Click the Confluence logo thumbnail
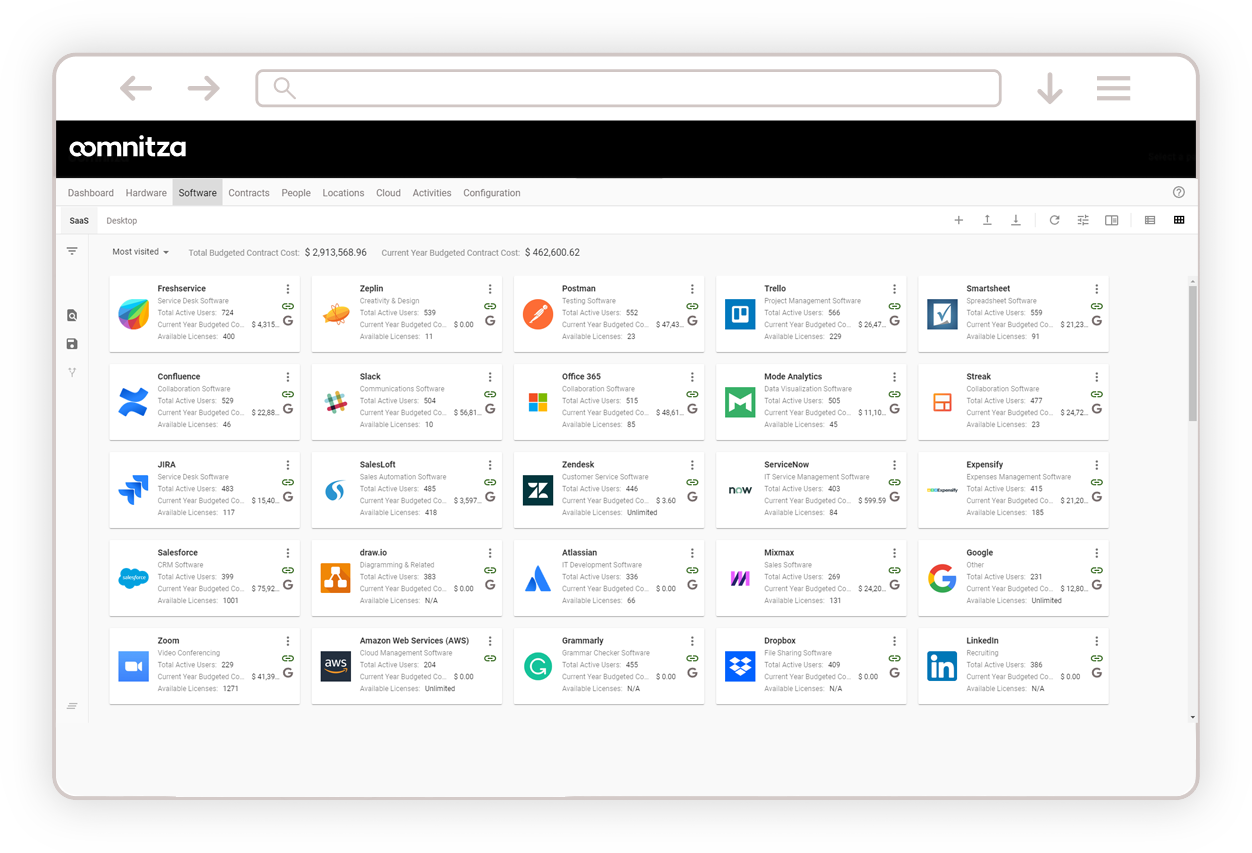This screenshot has width=1252, height=853. point(133,402)
